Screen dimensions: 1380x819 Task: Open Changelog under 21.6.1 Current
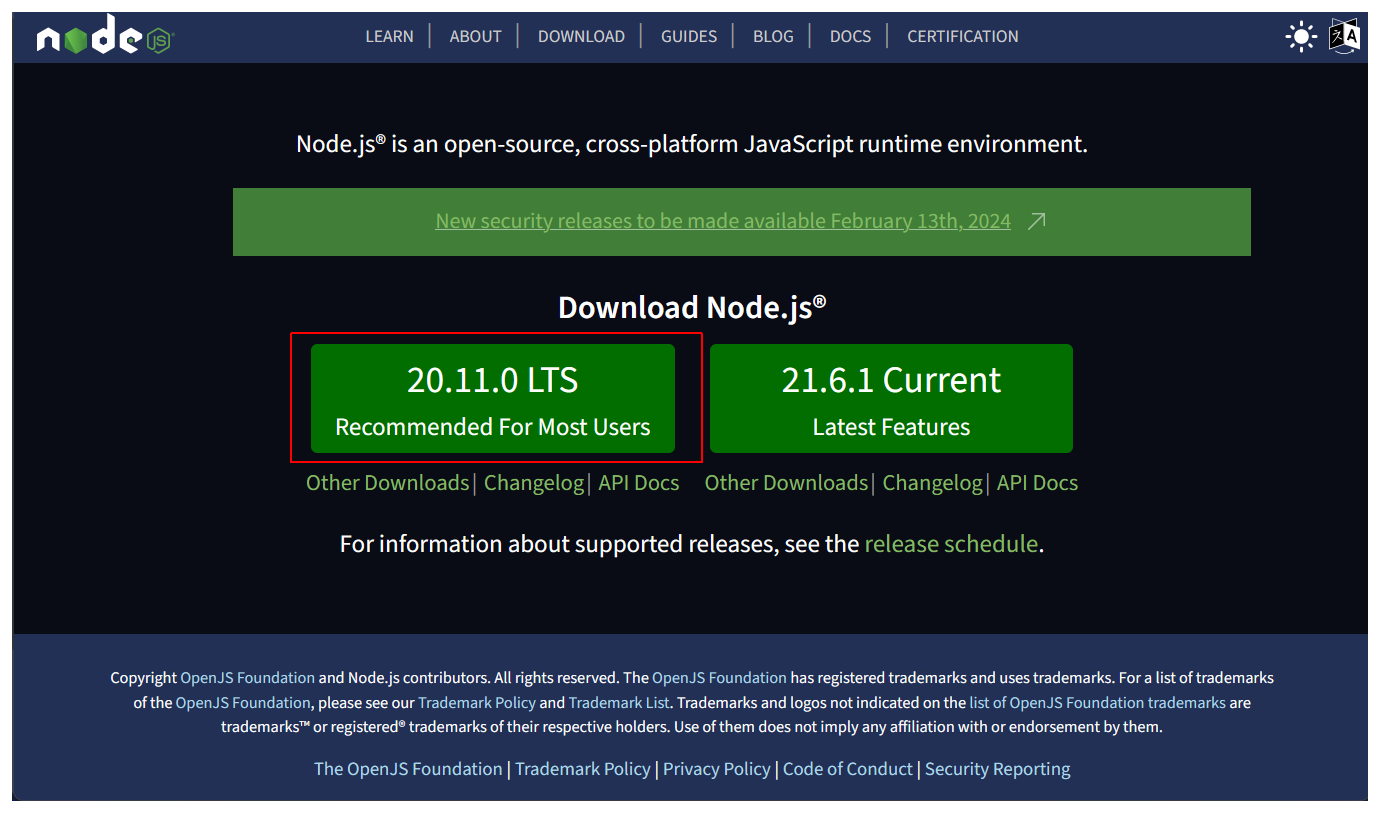(x=933, y=483)
